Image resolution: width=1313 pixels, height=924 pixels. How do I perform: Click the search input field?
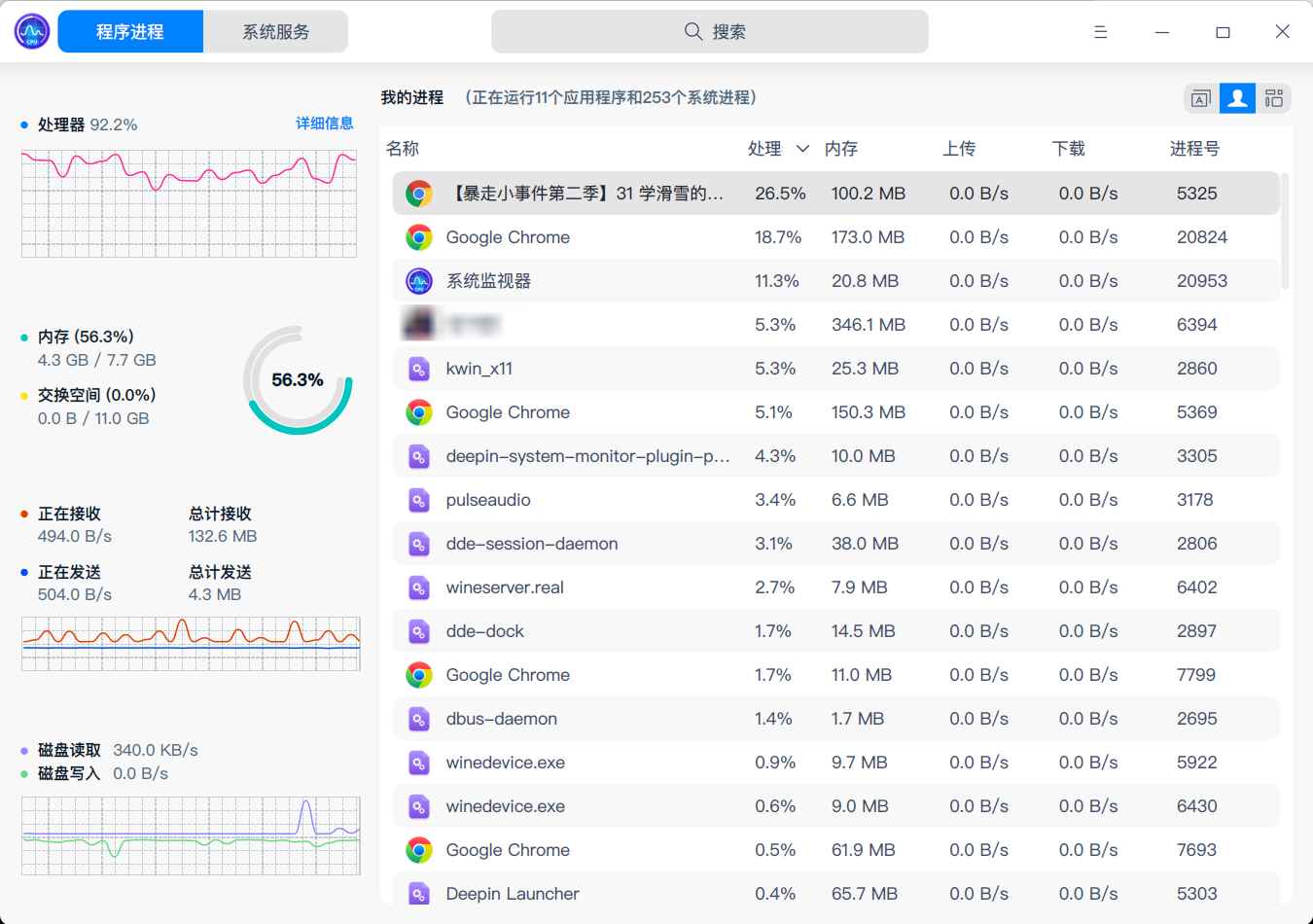[709, 31]
